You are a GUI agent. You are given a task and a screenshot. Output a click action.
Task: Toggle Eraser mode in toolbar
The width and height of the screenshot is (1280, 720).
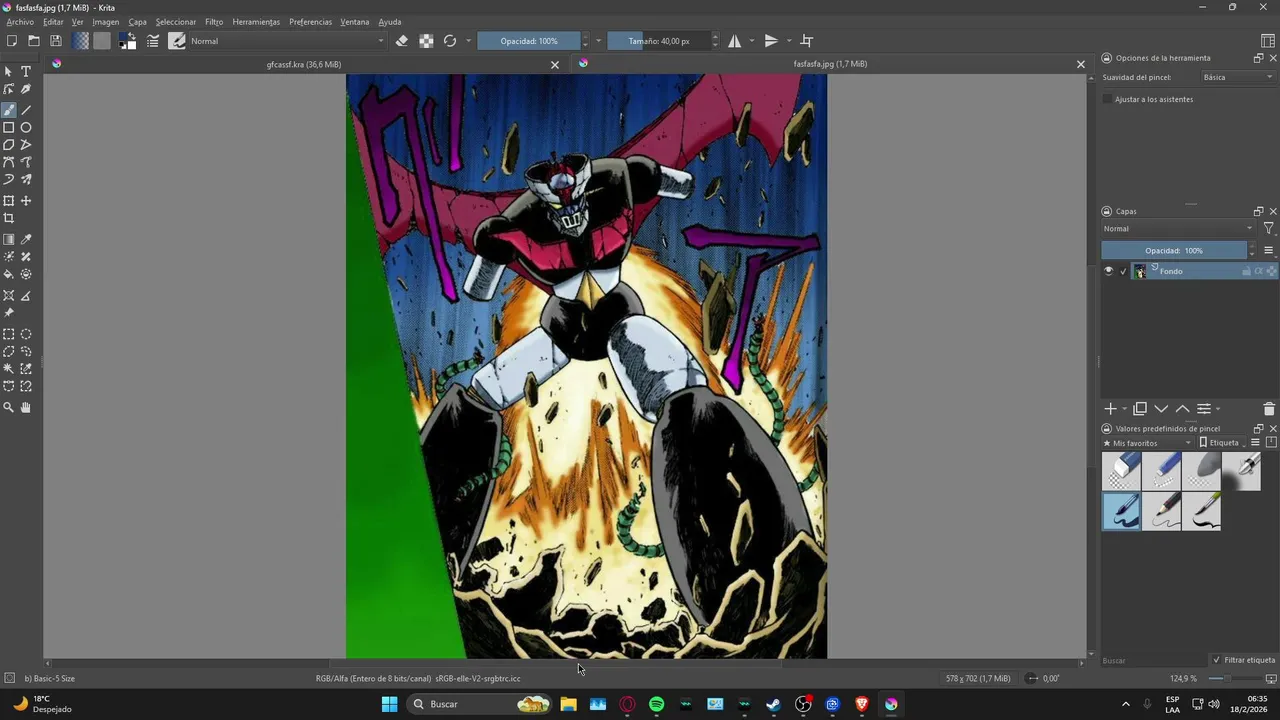tap(402, 41)
